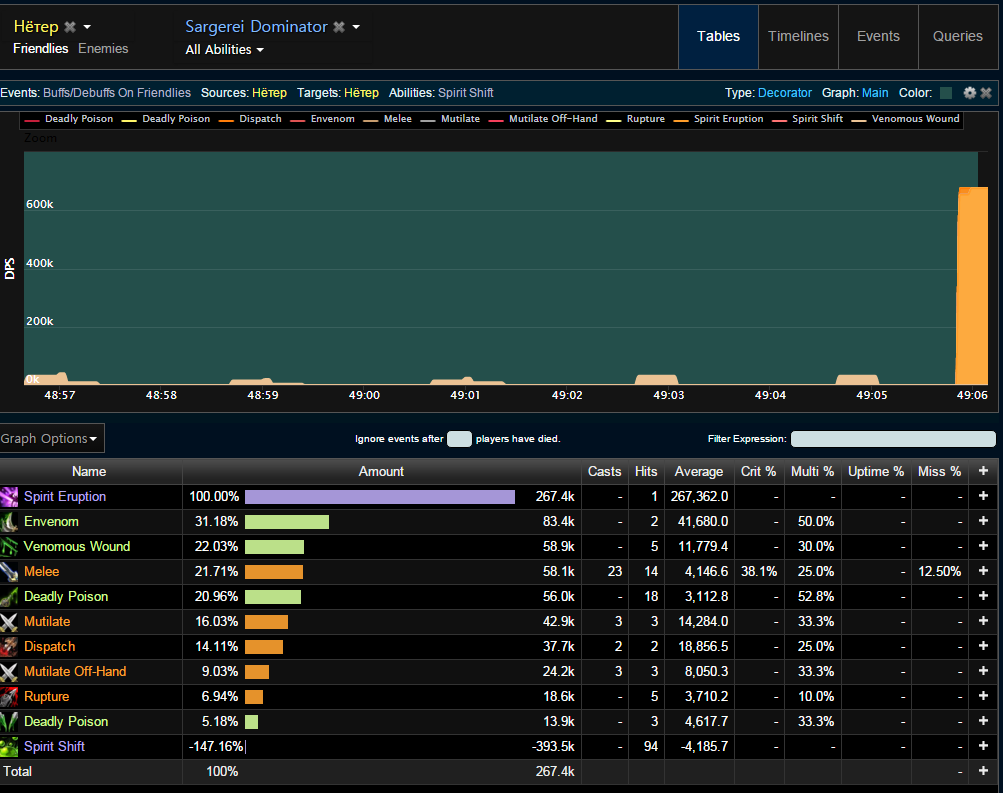Expand the Spirit Shift row details

click(983, 746)
